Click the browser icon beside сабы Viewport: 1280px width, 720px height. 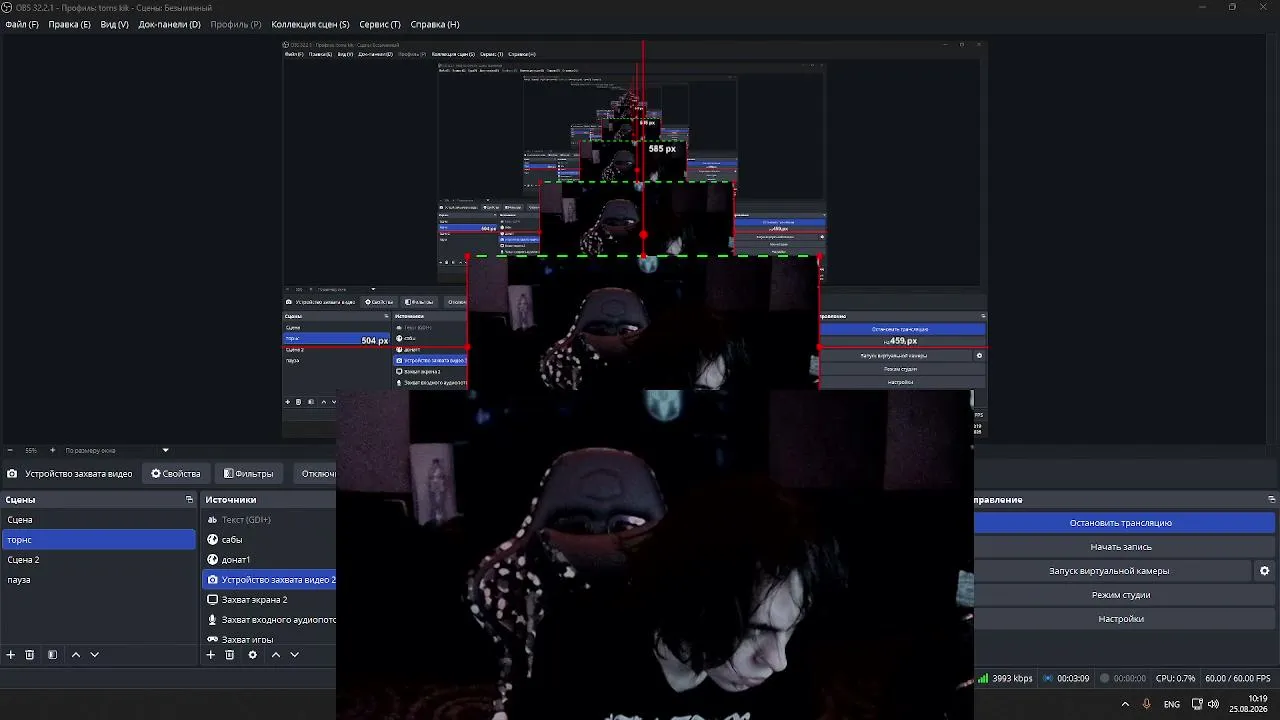[x=212, y=540]
